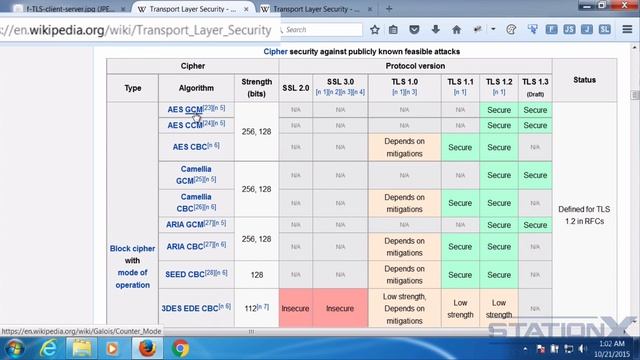Click the network tray icon
640x360 pixels.
click(x=568, y=349)
